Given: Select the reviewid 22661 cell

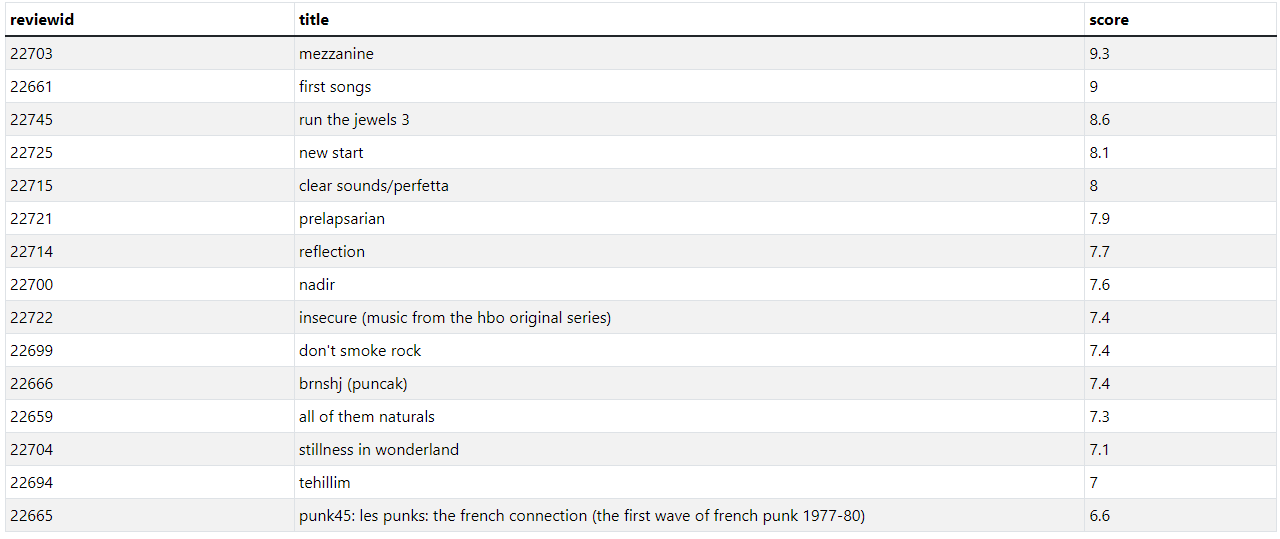Looking at the screenshot, I should [150, 87].
